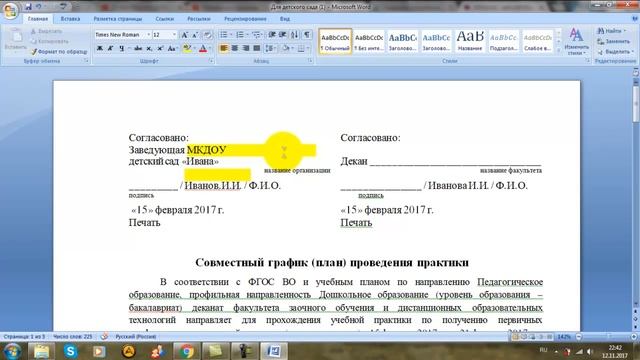Open Google Chrome from the taskbar
The width and height of the screenshot is (640, 360).
(x=186, y=351)
